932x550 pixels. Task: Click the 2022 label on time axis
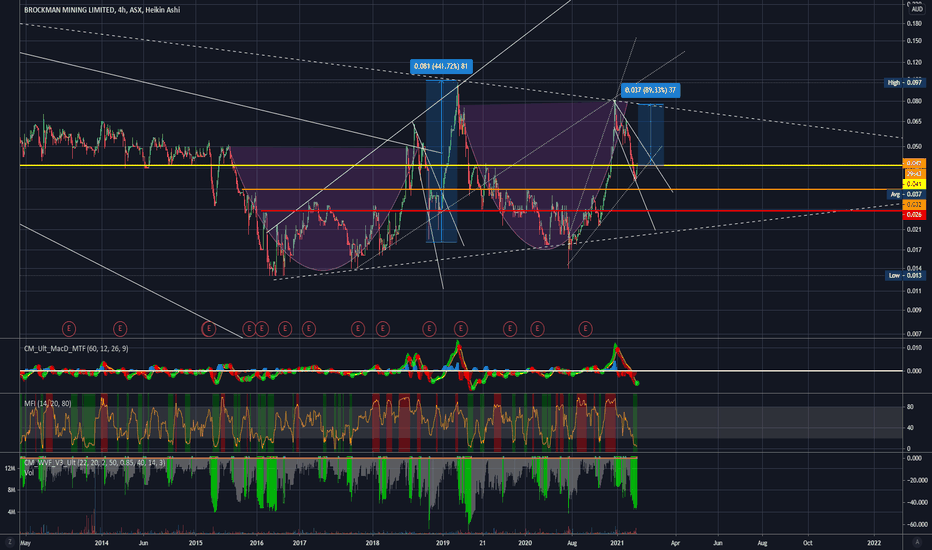pyautogui.click(x=874, y=543)
